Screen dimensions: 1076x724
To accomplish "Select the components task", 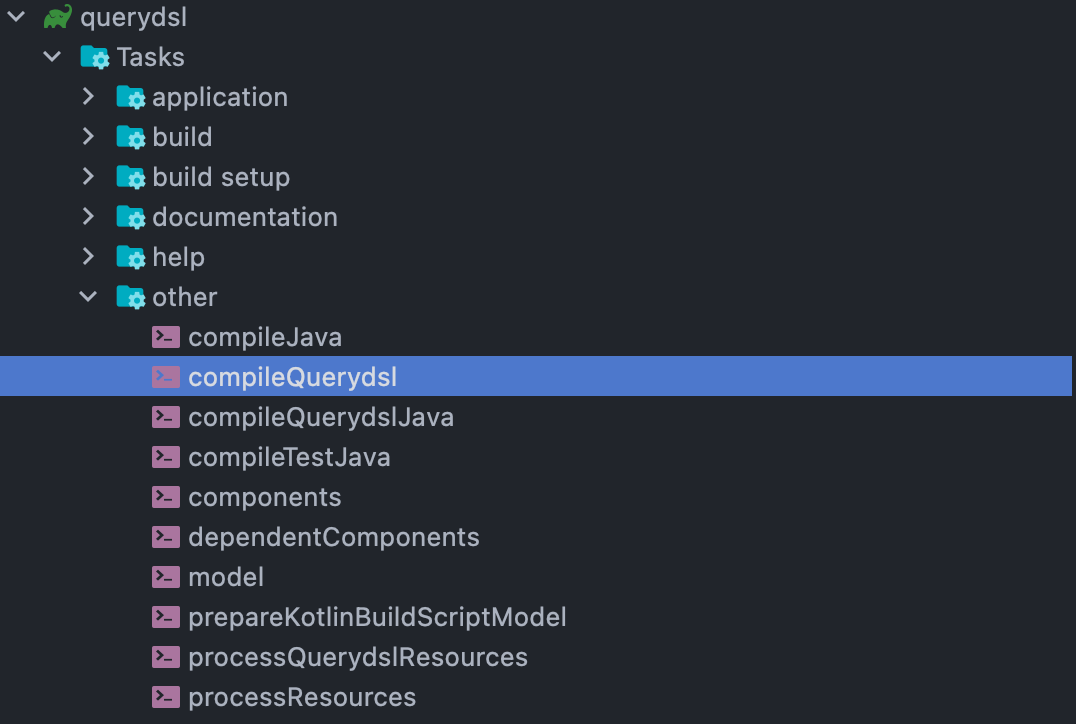I will point(265,497).
